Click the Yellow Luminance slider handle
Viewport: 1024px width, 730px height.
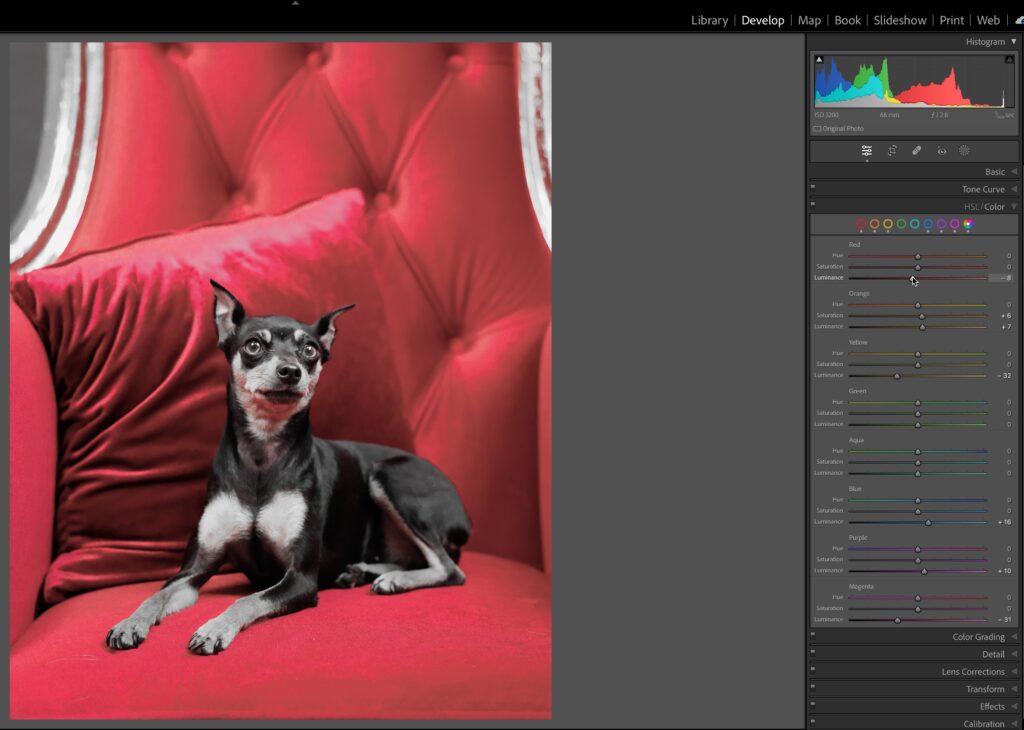tap(897, 376)
